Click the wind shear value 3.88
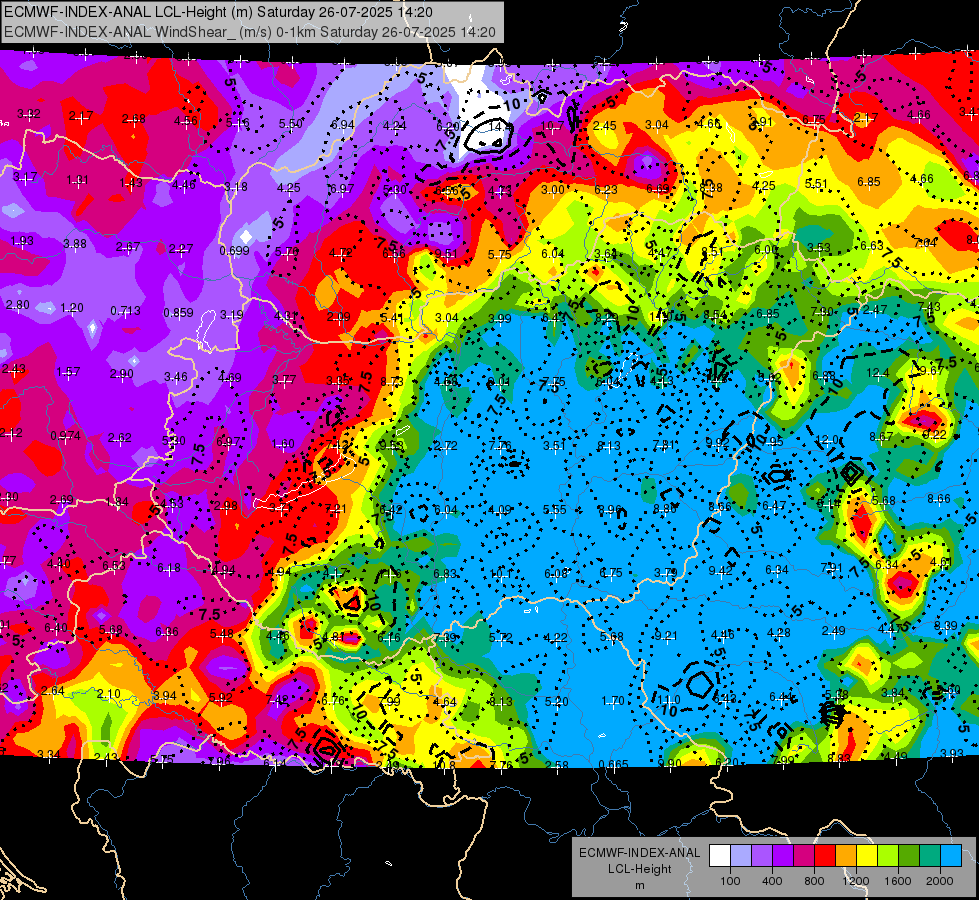 [x=75, y=244]
